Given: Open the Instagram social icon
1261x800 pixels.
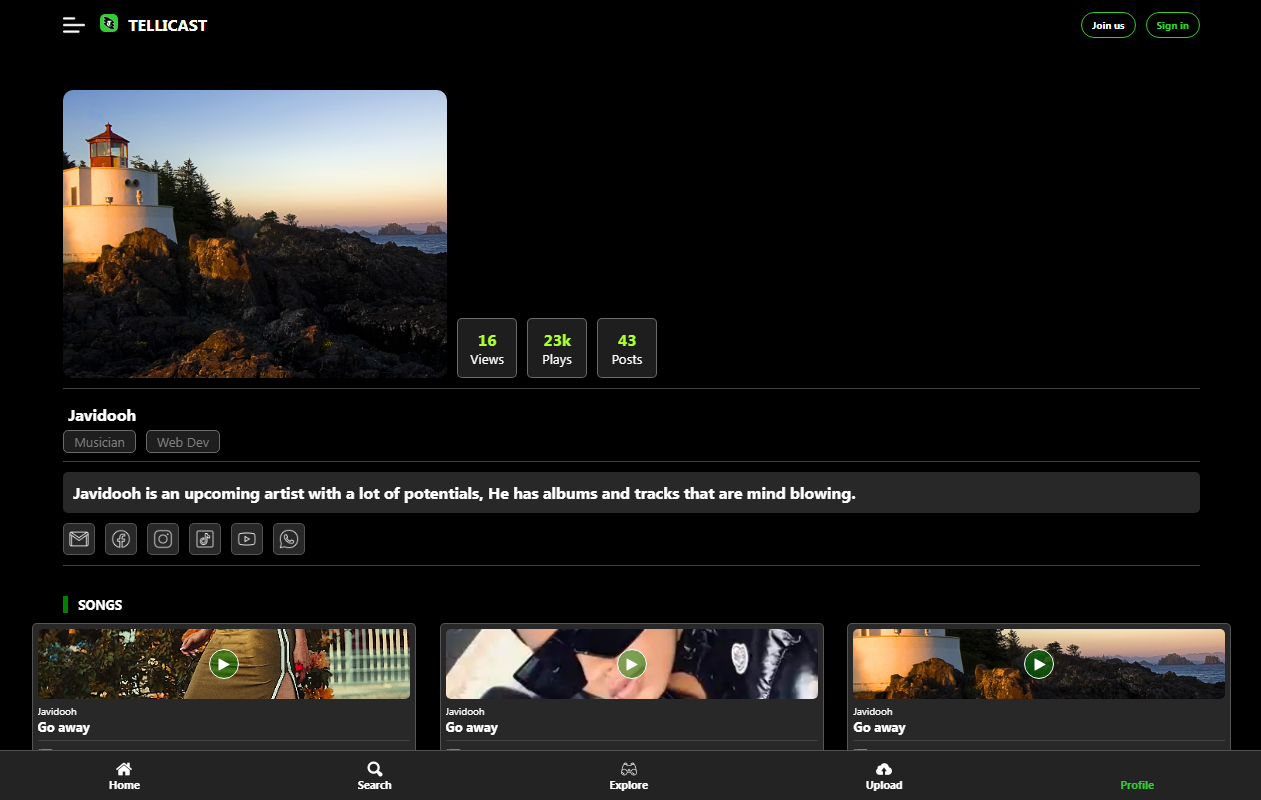Looking at the screenshot, I should [163, 539].
